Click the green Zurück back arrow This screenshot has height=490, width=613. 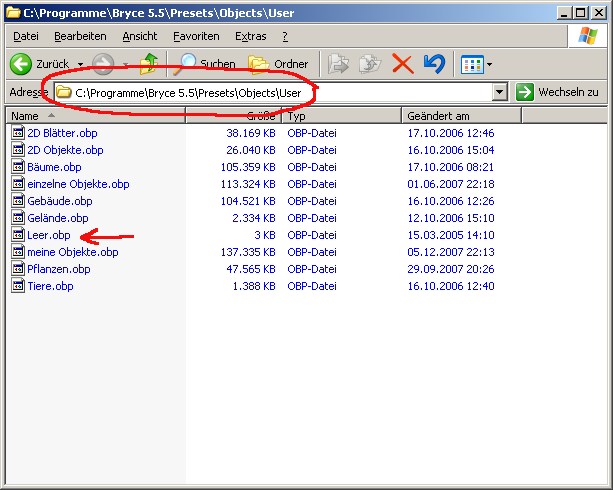(x=20, y=64)
